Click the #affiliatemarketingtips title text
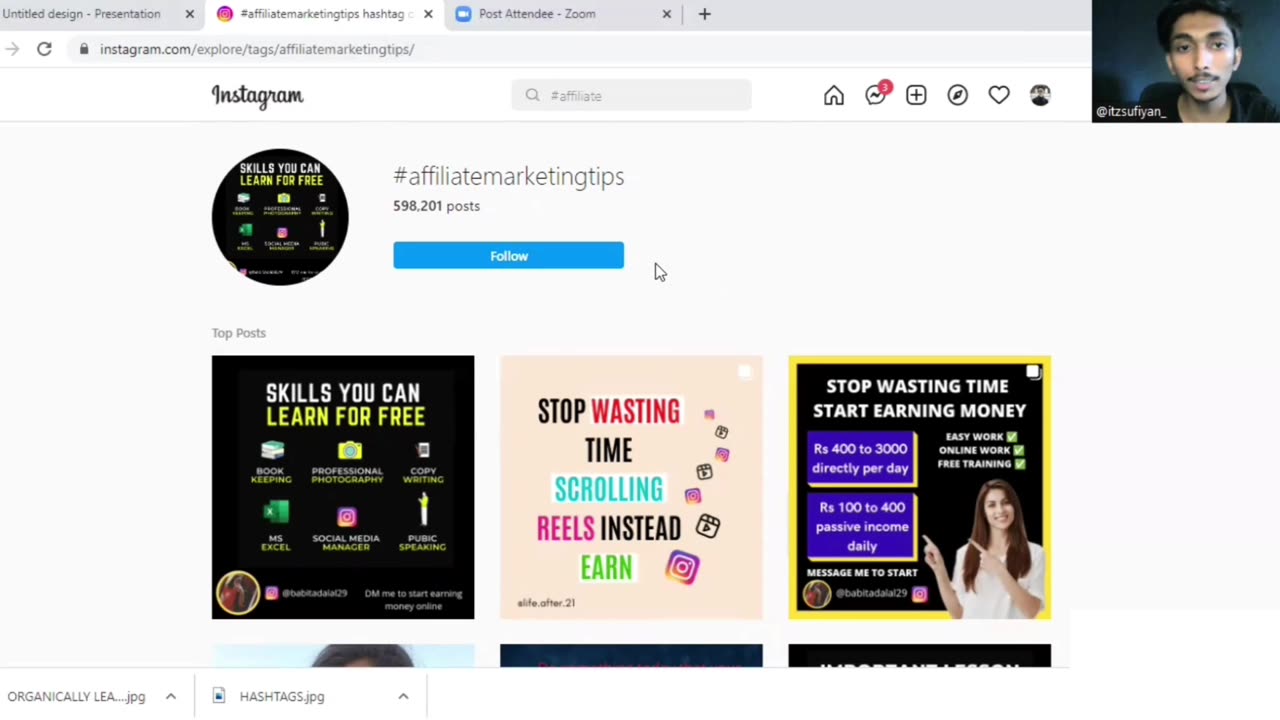 click(x=508, y=176)
